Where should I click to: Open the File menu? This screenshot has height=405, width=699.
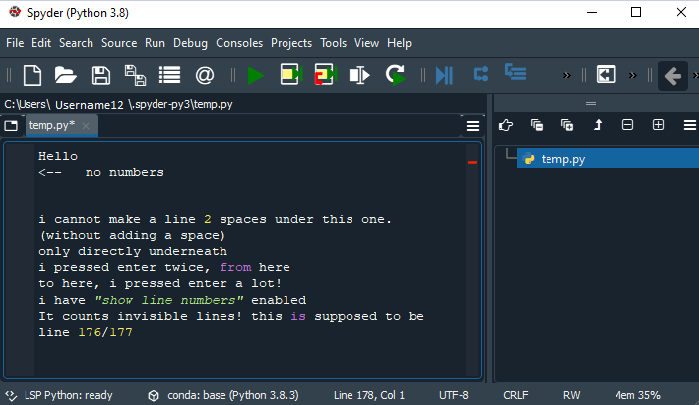15,43
